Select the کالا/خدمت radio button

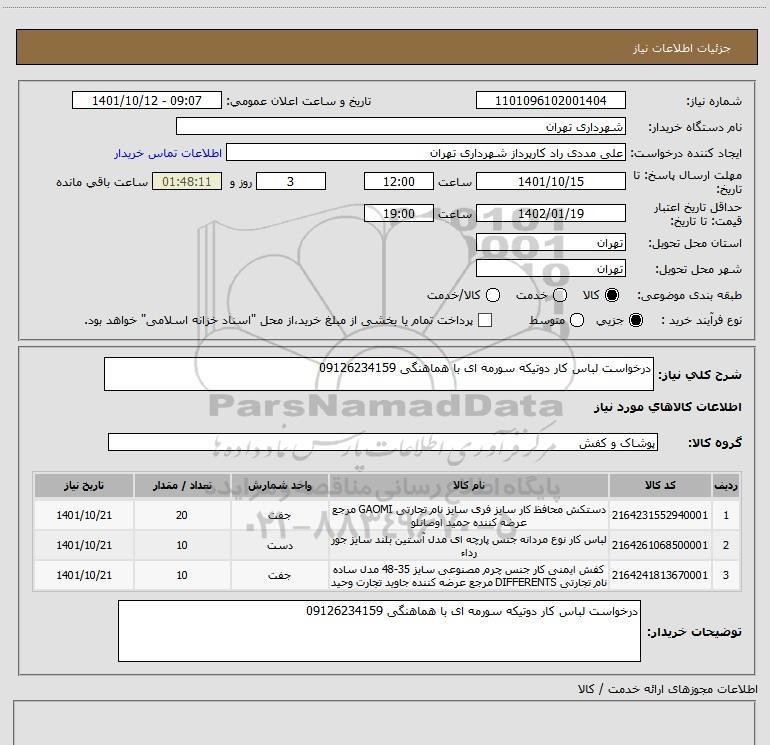tap(493, 295)
